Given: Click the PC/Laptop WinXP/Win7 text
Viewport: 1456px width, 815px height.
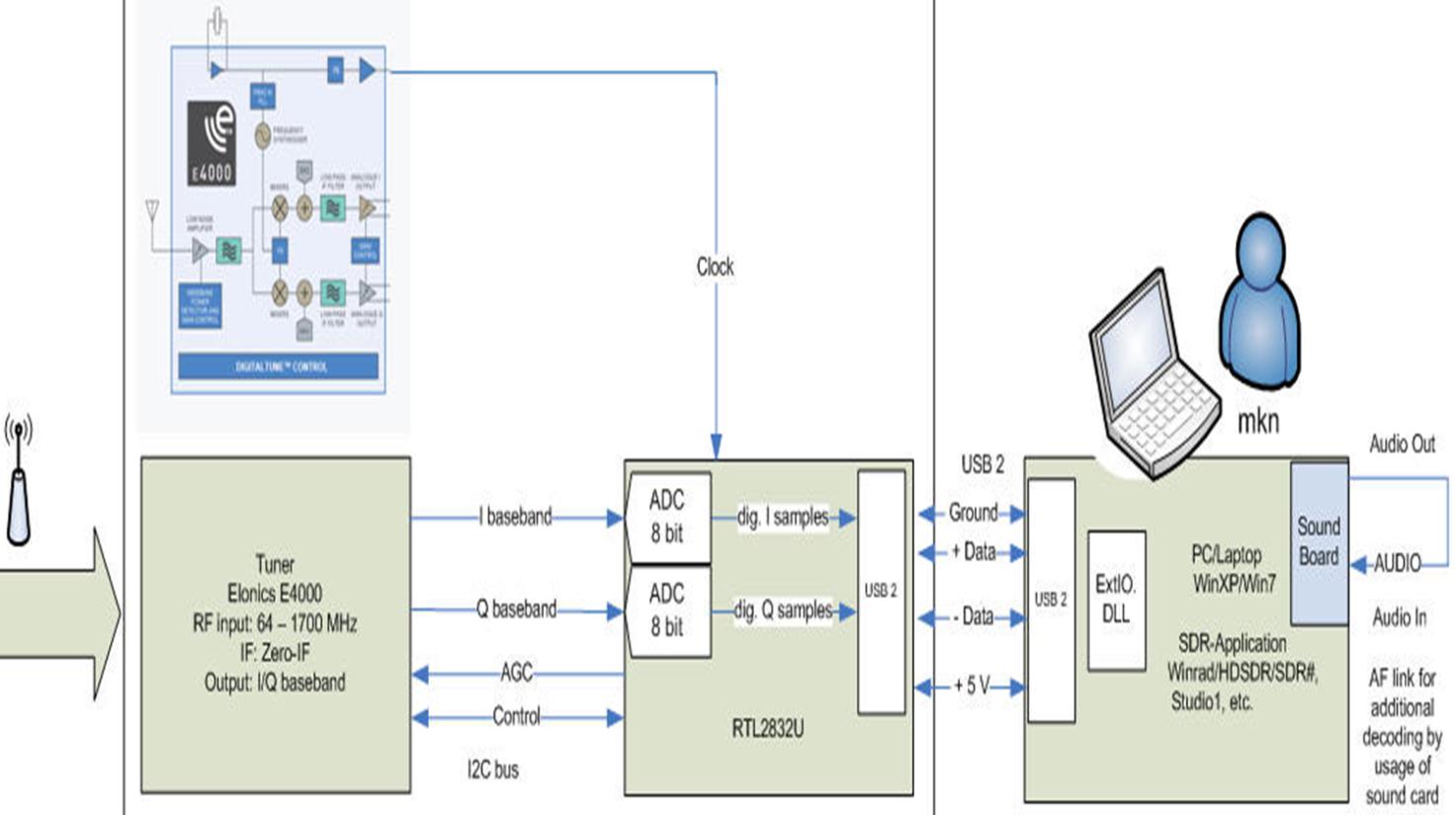Looking at the screenshot, I should point(1234,569).
